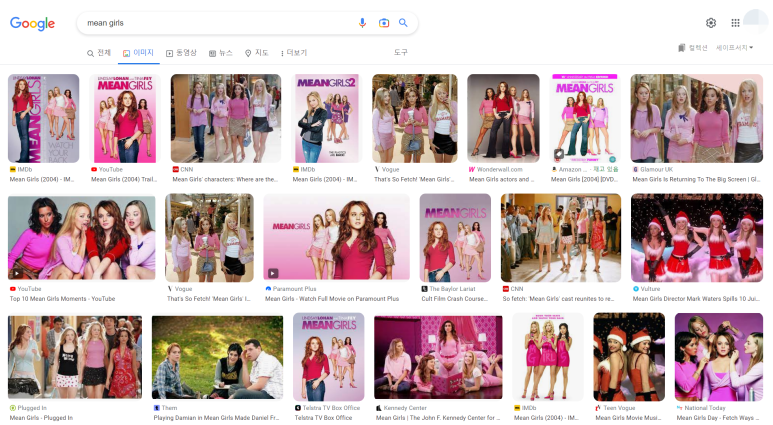773x425 pixels.
Task: Open search by image camera icon
Action: 384,23
